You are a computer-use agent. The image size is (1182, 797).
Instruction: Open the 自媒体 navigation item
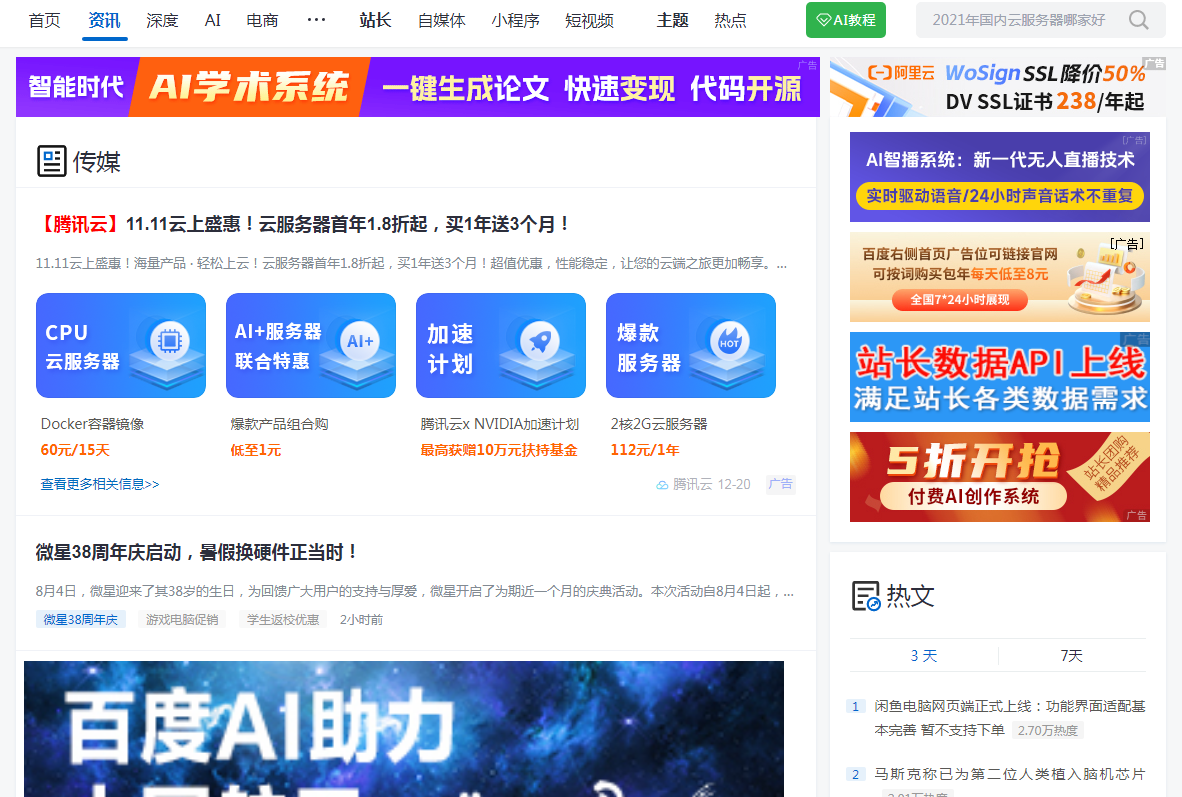coord(442,20)
